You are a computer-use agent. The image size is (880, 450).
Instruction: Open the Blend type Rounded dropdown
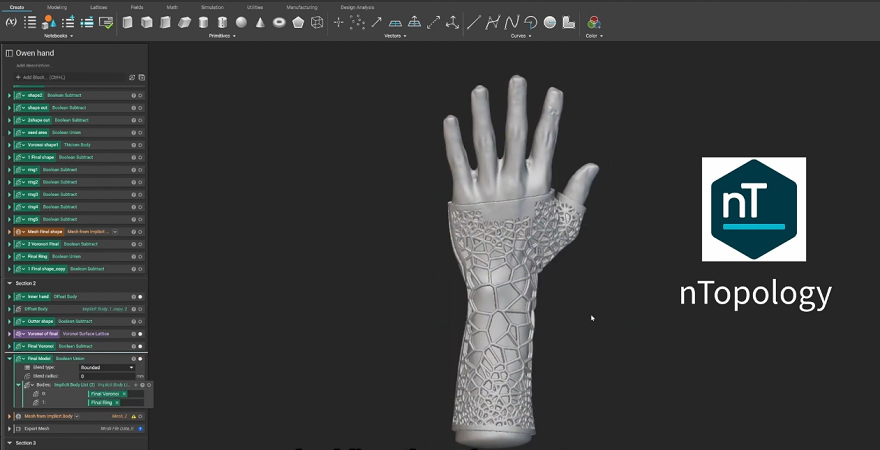[106, 368]
